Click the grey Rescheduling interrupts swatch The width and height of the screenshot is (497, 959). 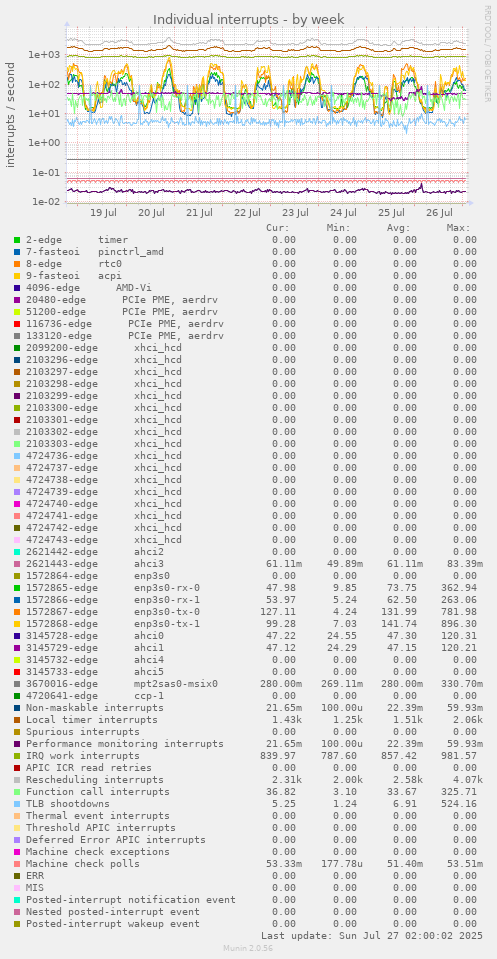17,779
